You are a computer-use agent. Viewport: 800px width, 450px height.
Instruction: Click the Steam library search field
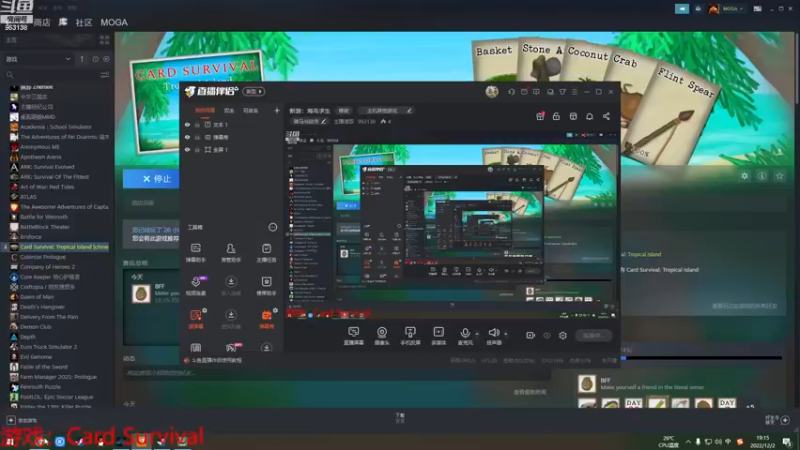coord(51,75)
